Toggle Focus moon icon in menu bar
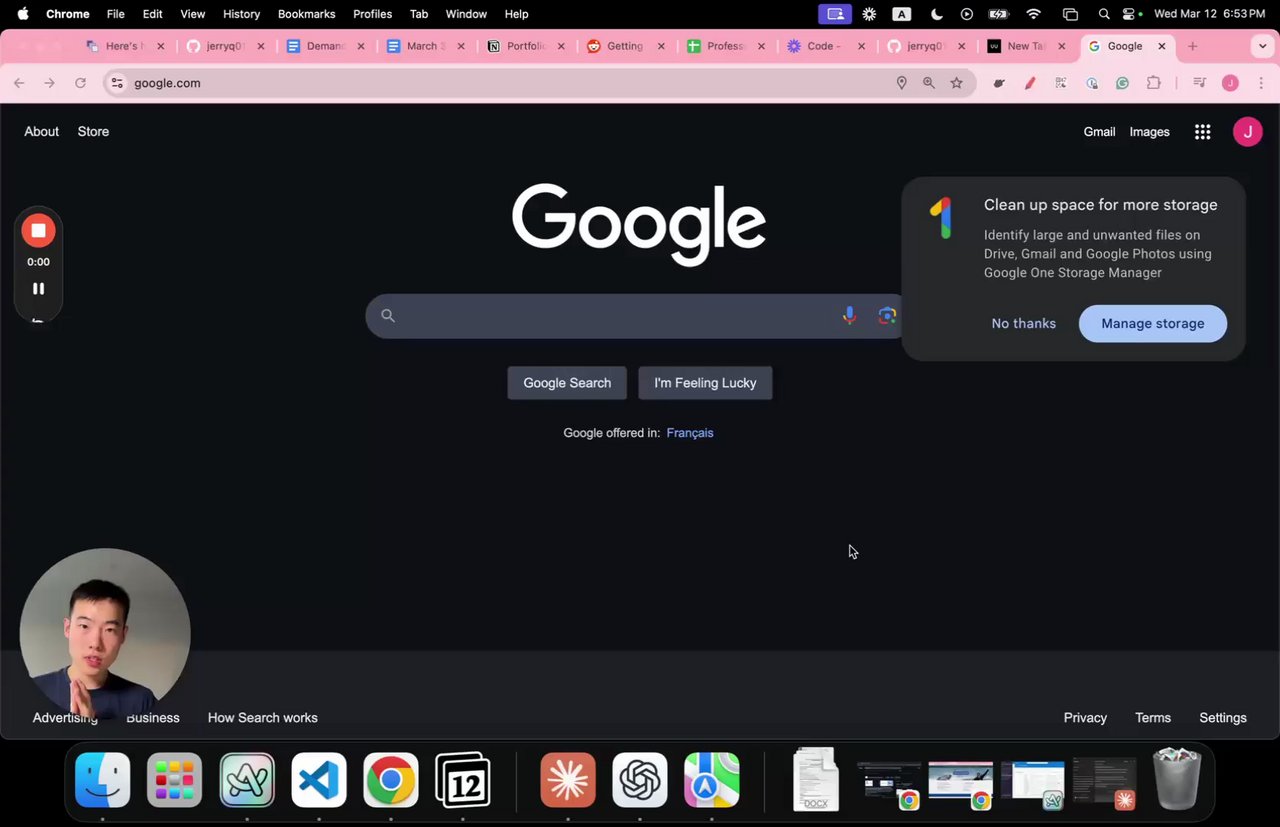Viewport: 1280px width, 827px height. click(x=936, y=14)
